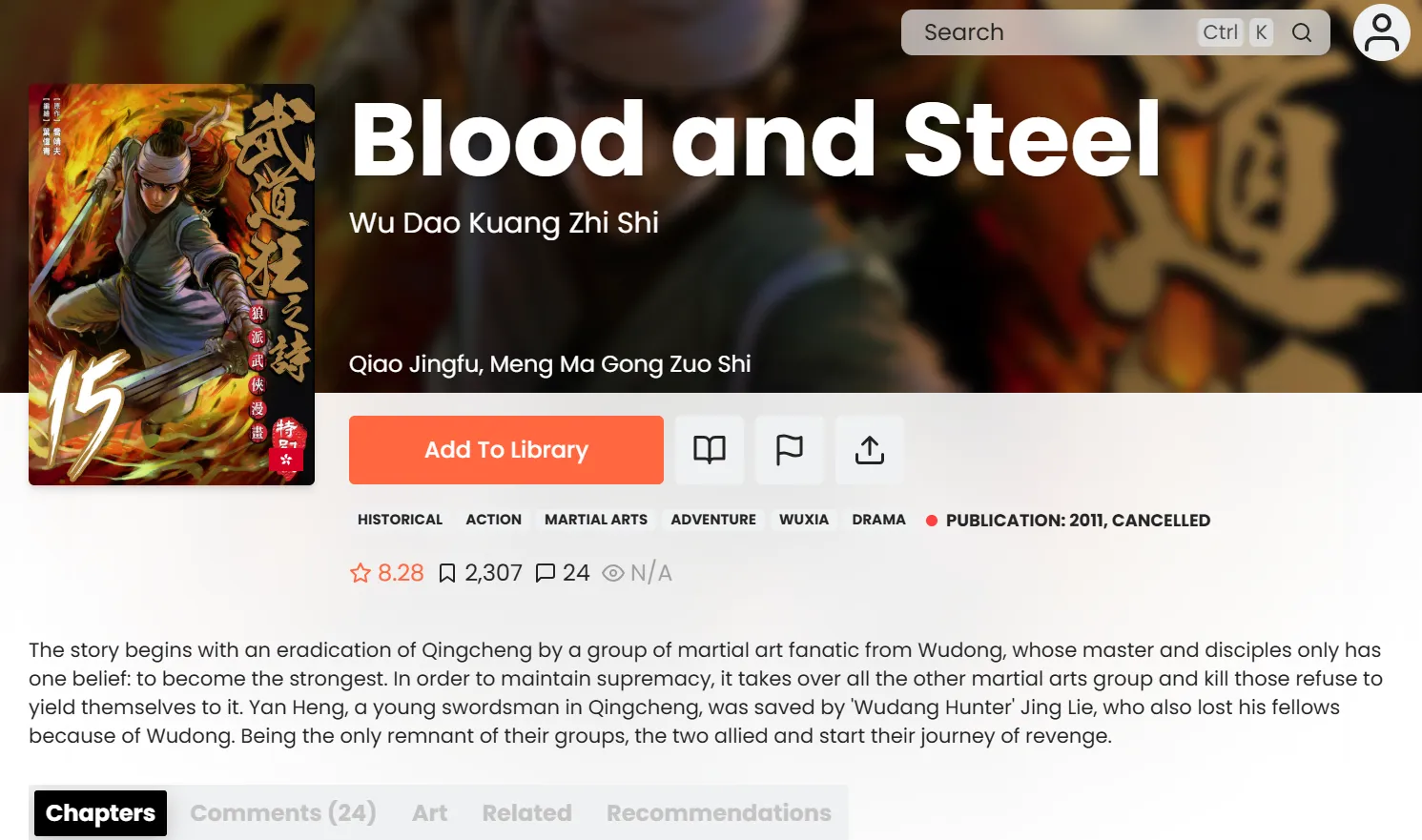Focus the Search input field
The height and width of the screenshot is (840, 1422).
coord(1049,32)
